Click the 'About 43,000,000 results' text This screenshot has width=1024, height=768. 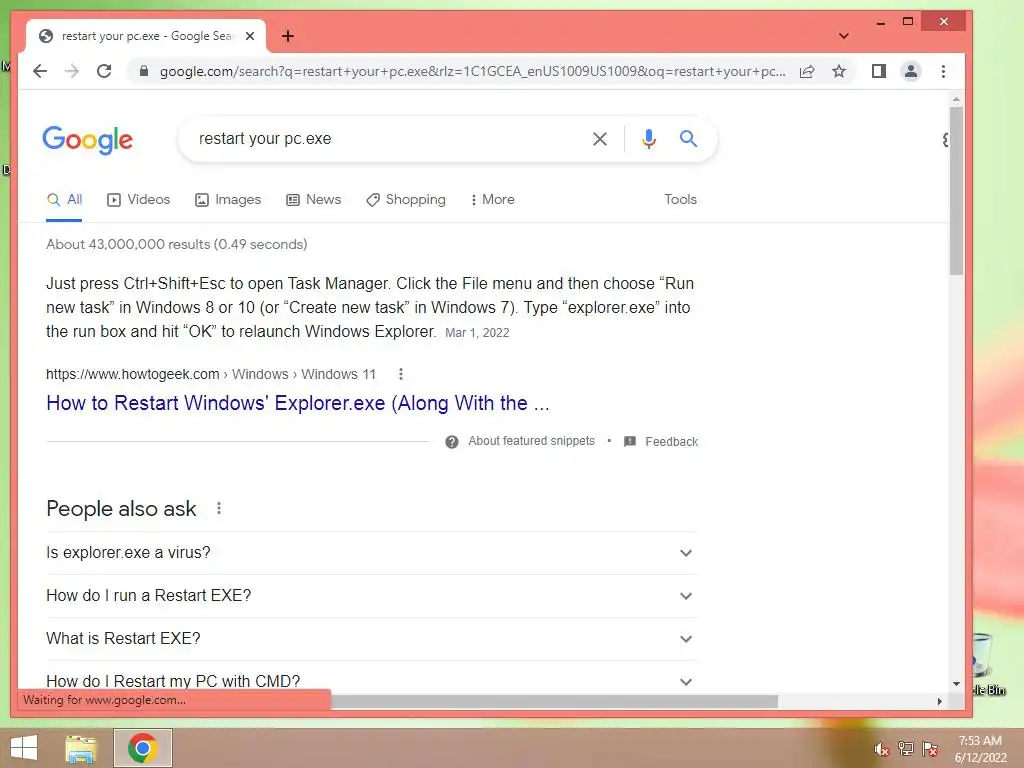coord(176,244)
